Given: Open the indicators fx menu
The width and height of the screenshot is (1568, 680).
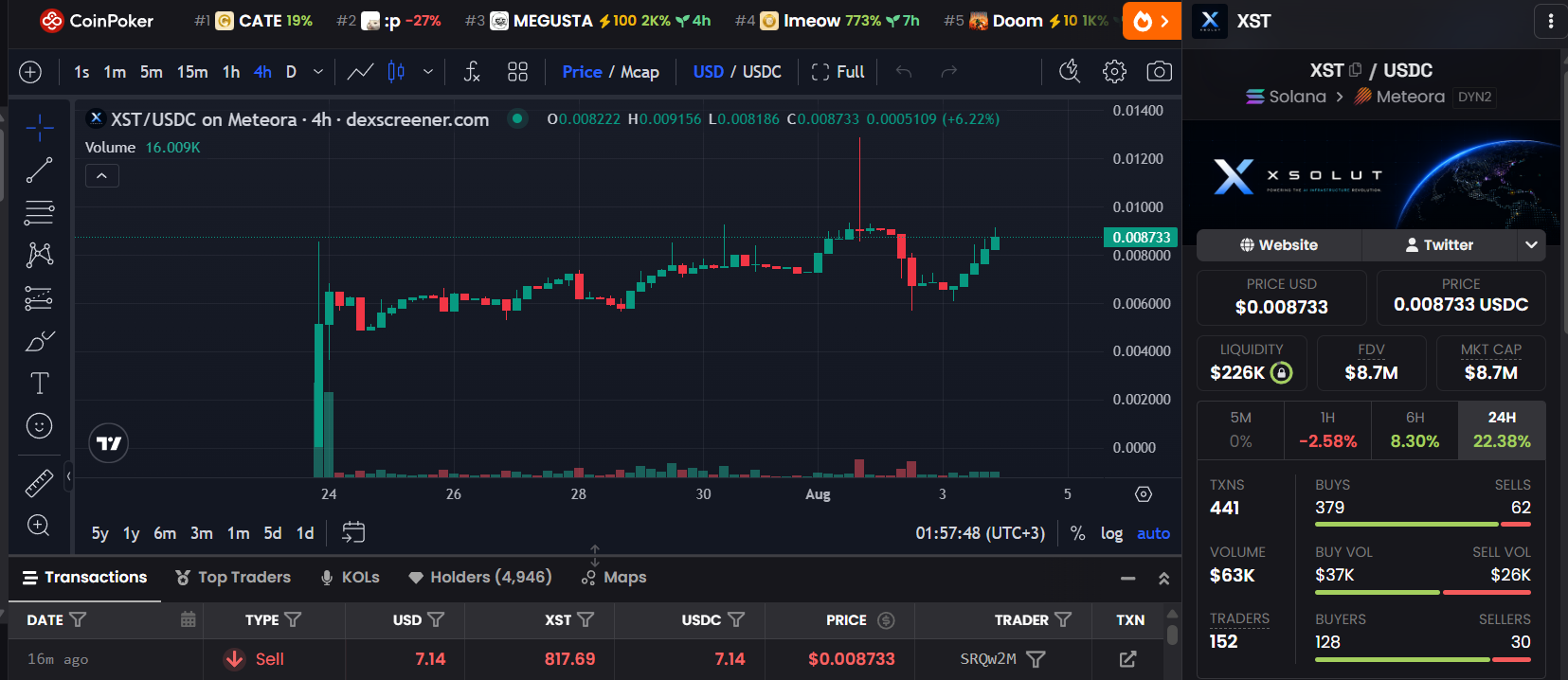Looking at the screenshot, I should pyautogui.click(x=472, y=72).
